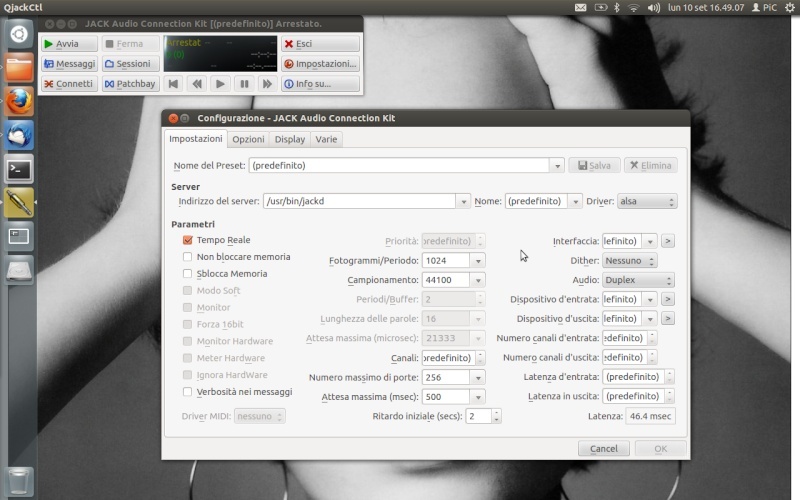Open the Messaggi window

(69, 64)
